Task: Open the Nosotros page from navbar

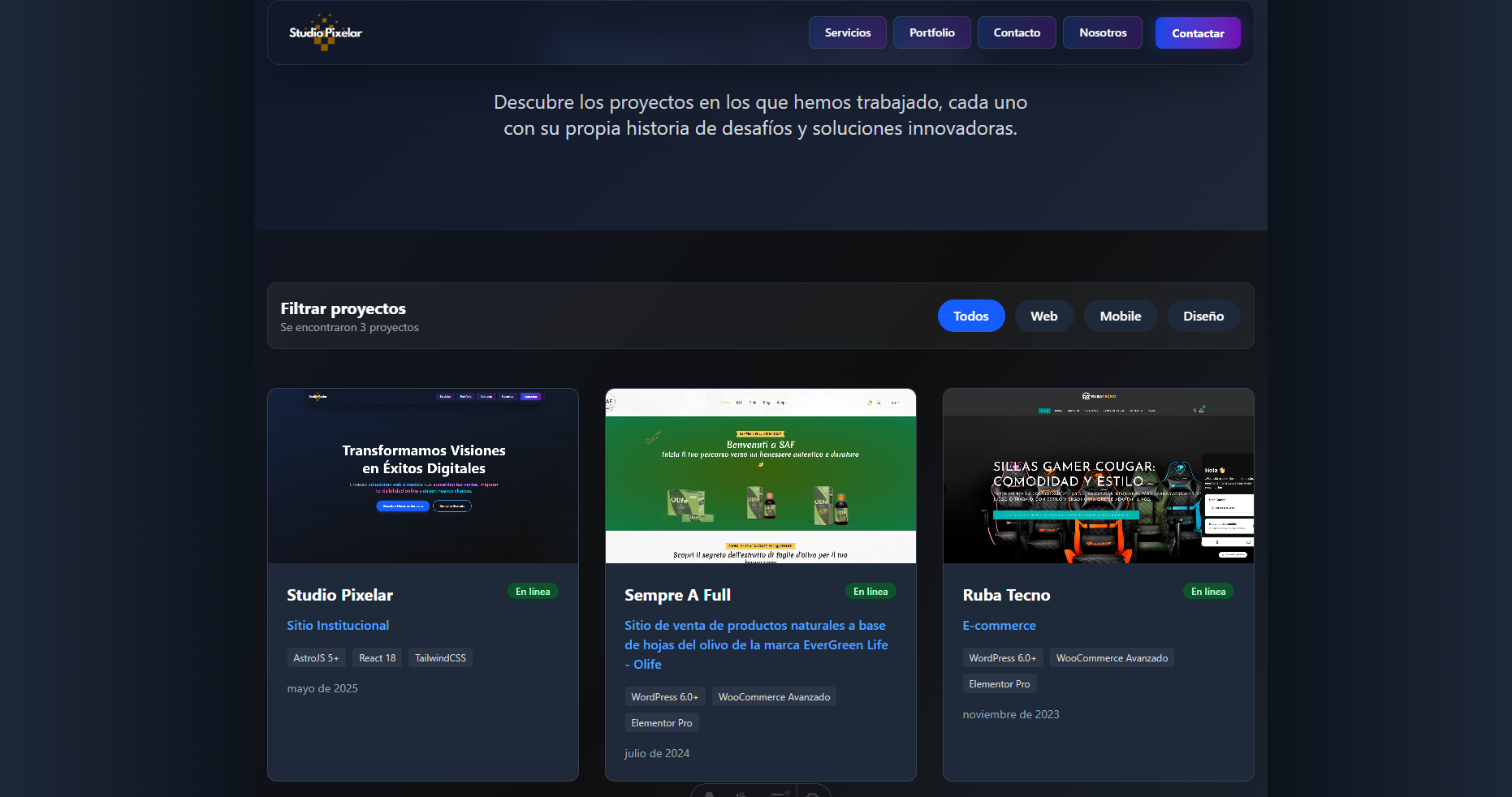Action: [x=1102, y=32]
